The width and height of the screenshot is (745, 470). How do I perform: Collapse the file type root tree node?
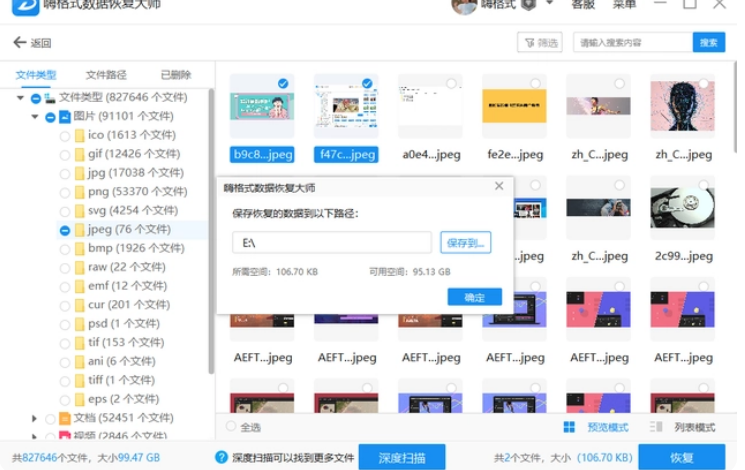(x=20, y=98)
